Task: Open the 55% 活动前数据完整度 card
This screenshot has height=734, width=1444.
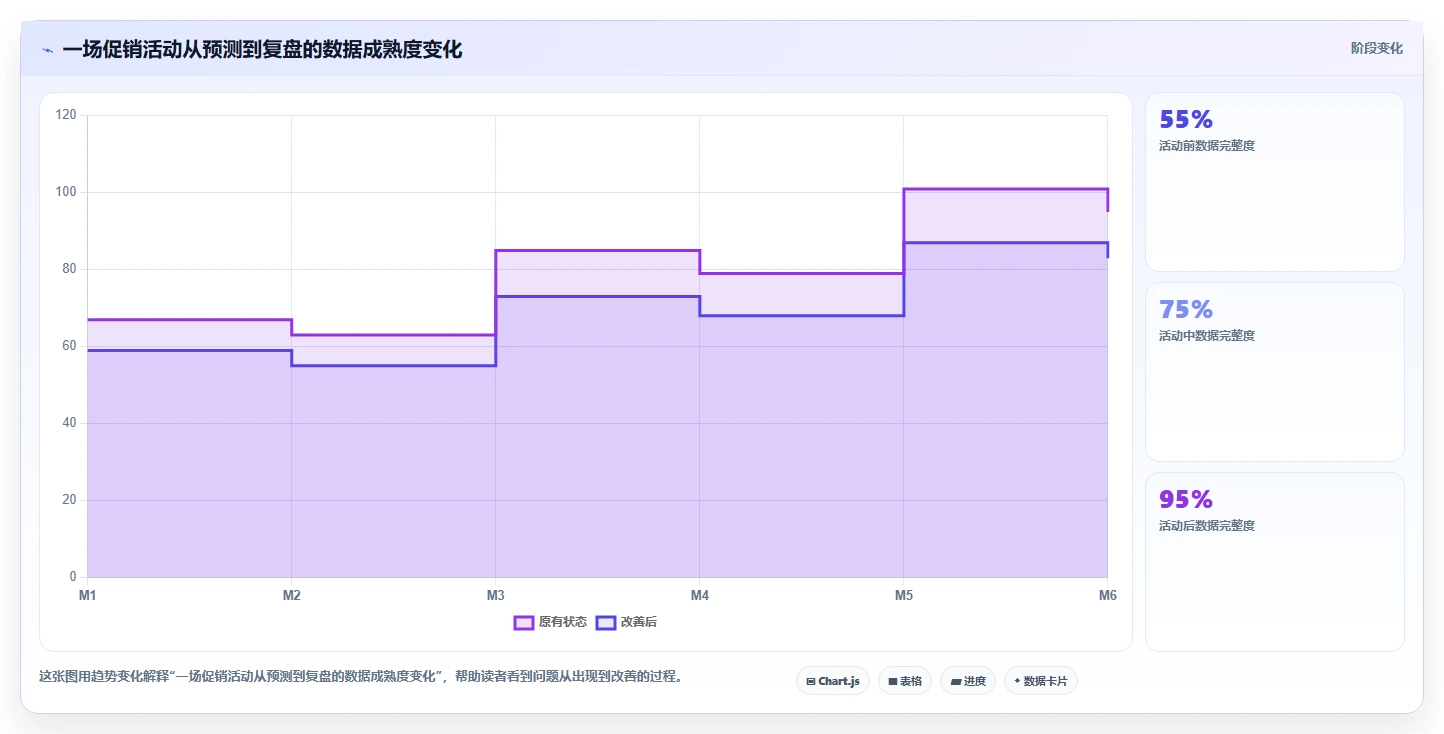Action: (1275, 182)
